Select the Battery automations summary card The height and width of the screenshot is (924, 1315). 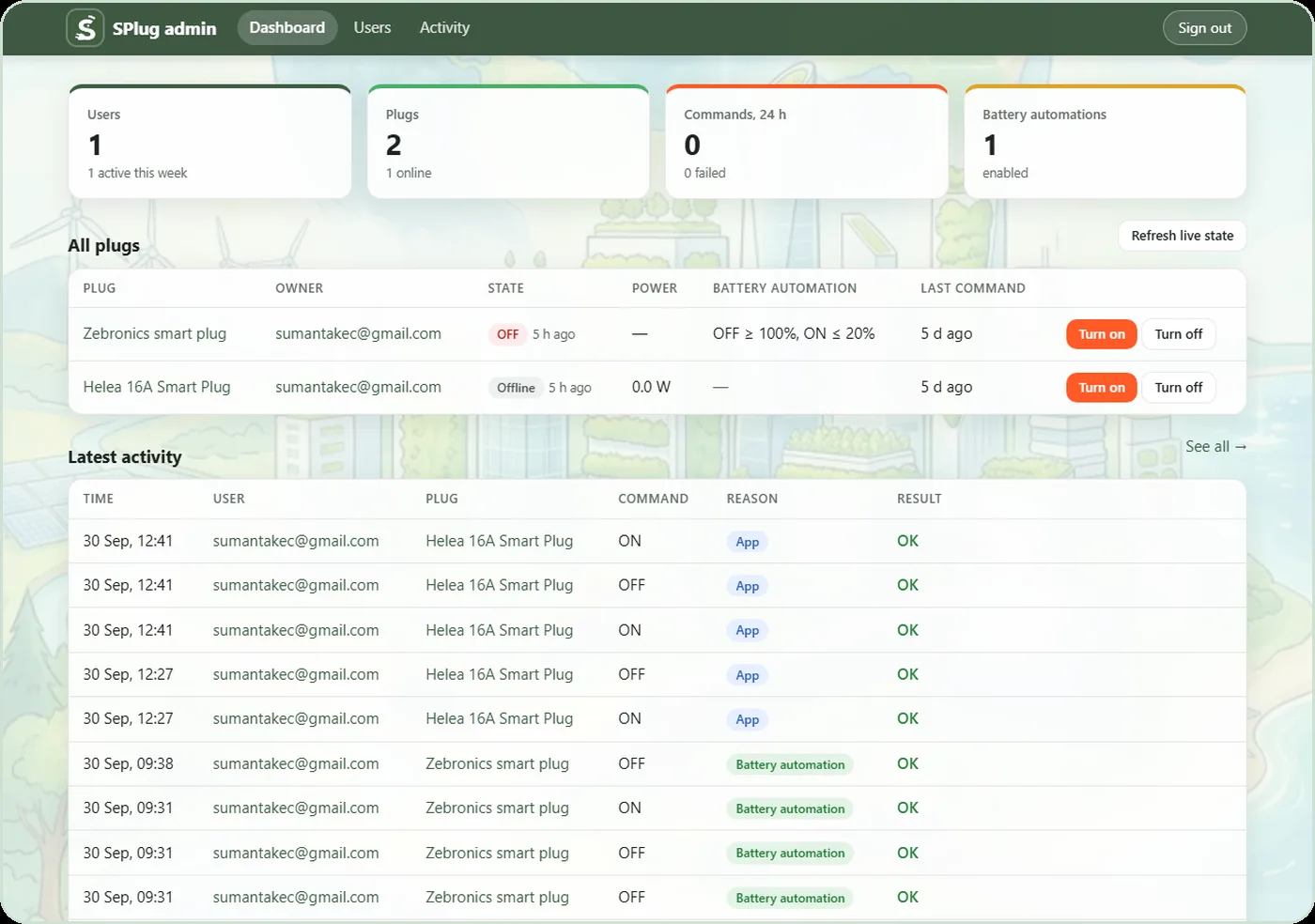tap(1106, 142)
